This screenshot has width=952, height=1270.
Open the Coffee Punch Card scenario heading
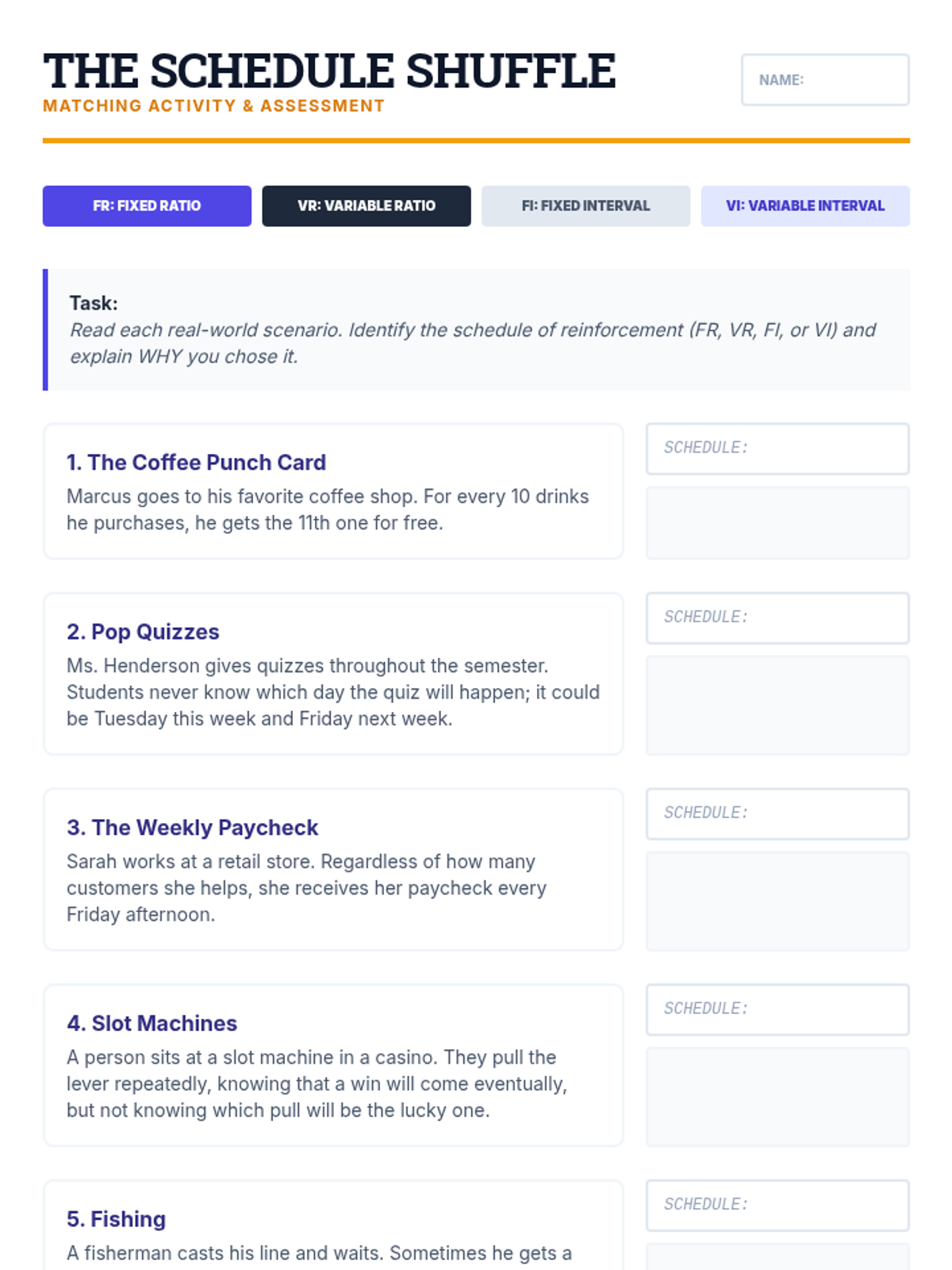196,462
